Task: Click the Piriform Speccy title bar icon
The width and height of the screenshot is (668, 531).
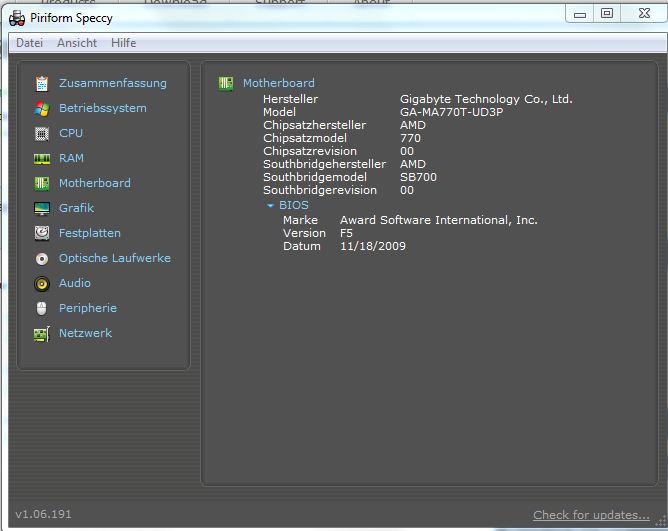Action: point(17,18)
